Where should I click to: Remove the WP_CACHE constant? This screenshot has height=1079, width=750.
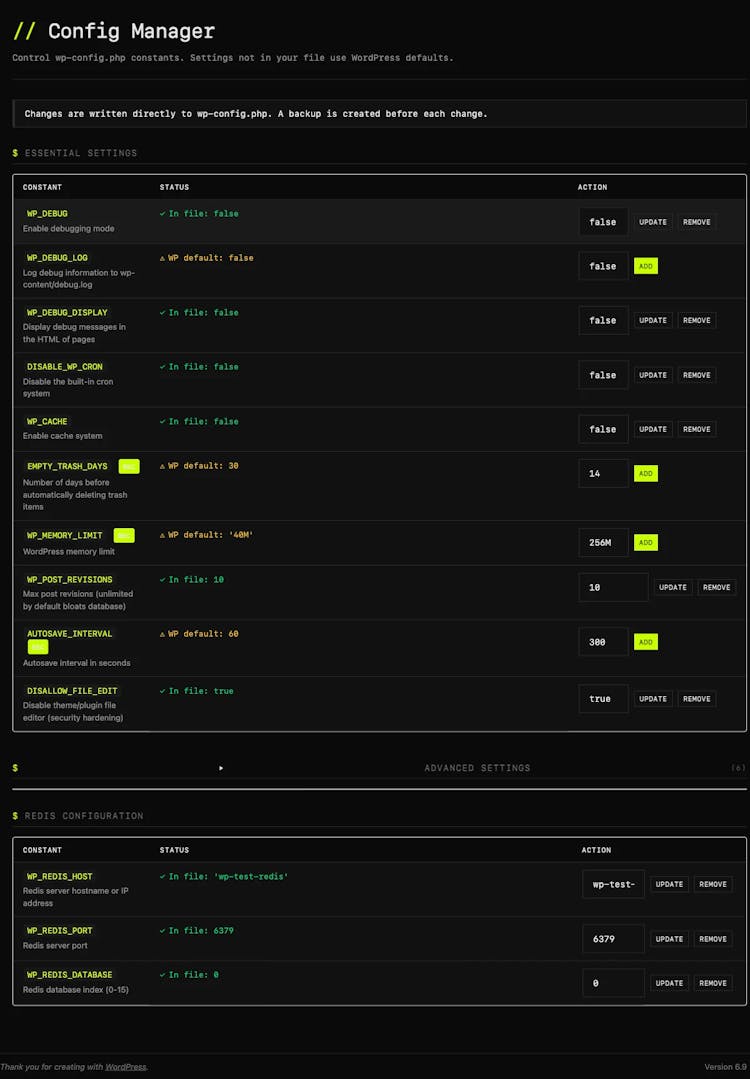(x=697, y=429)
